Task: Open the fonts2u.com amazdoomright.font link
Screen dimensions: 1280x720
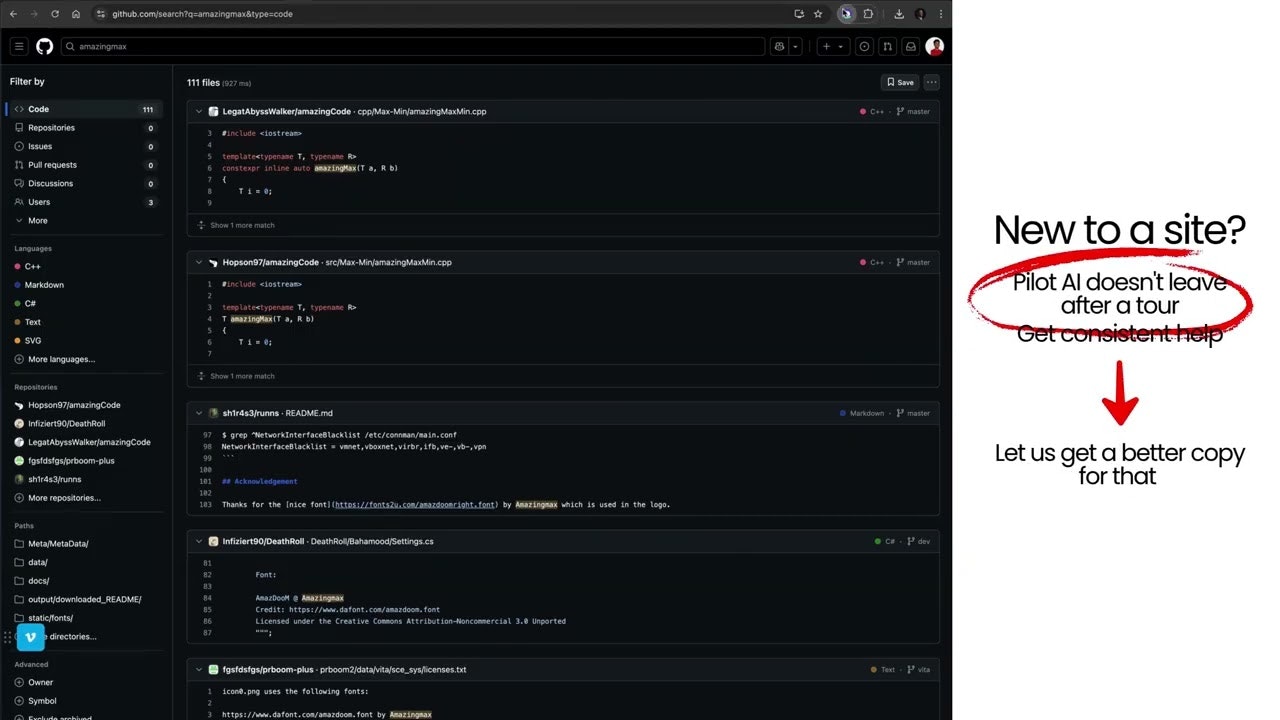Action: coord(415,505)
